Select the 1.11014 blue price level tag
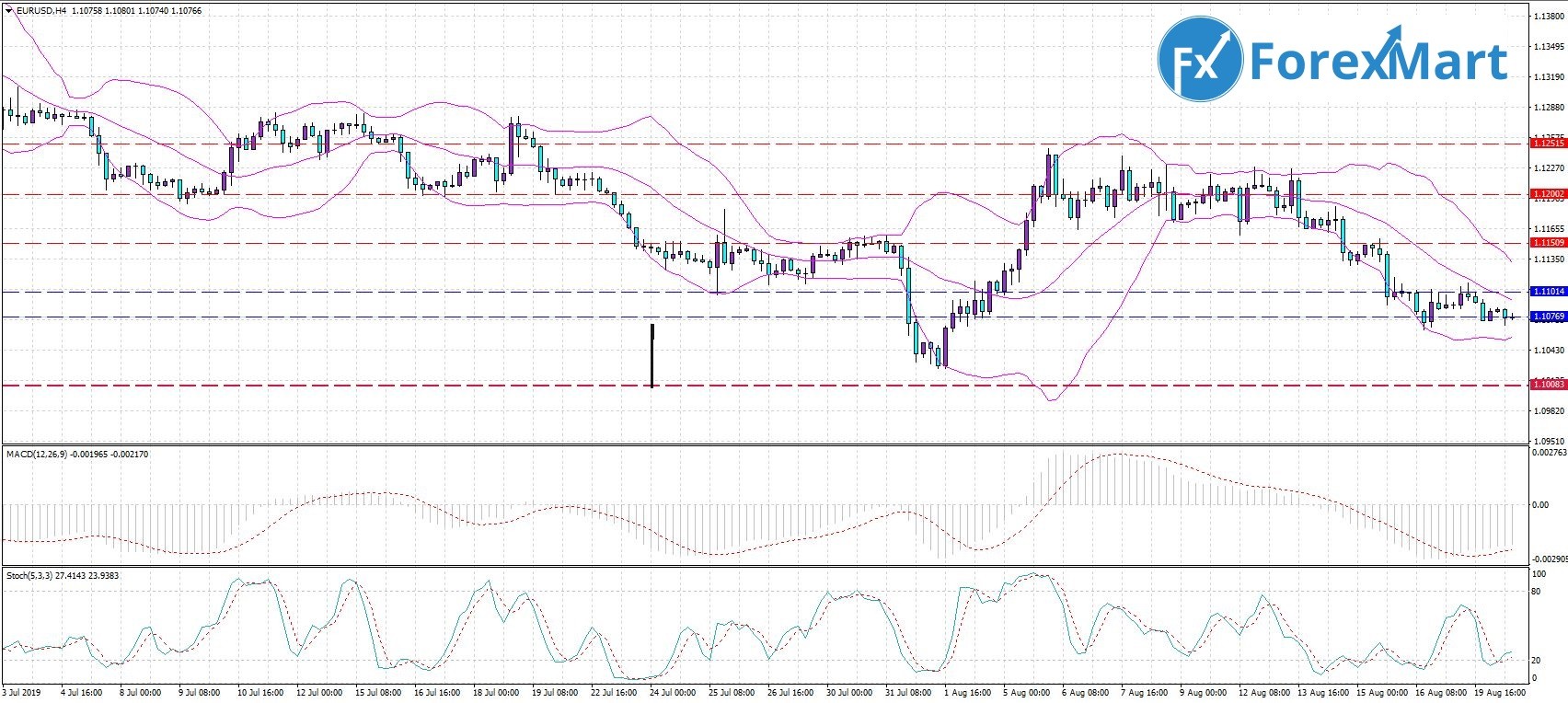Screen dimensions: 1568x703 (x=1547, y=292)
